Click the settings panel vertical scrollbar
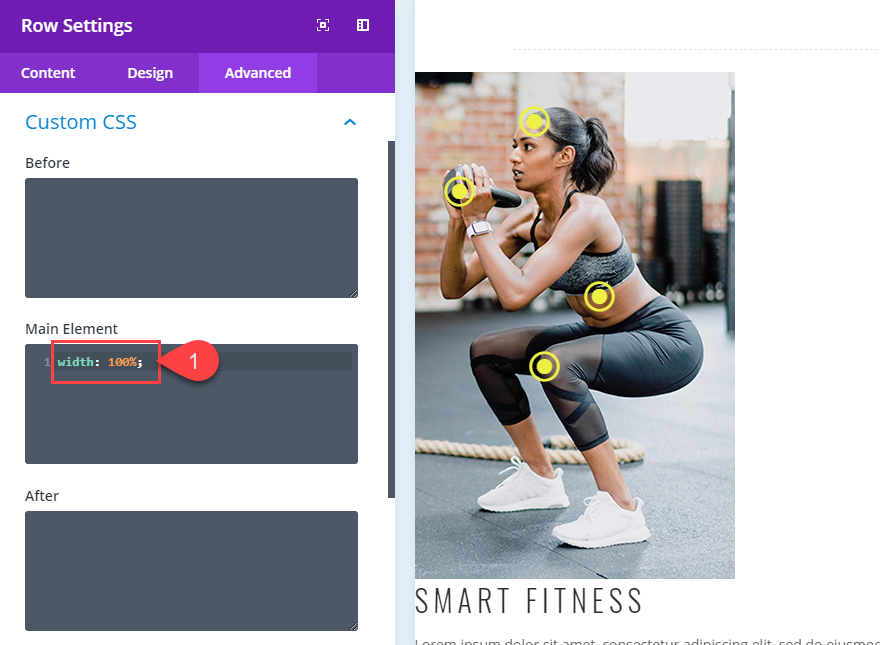 pyautogui.click(x=391, y=319)
